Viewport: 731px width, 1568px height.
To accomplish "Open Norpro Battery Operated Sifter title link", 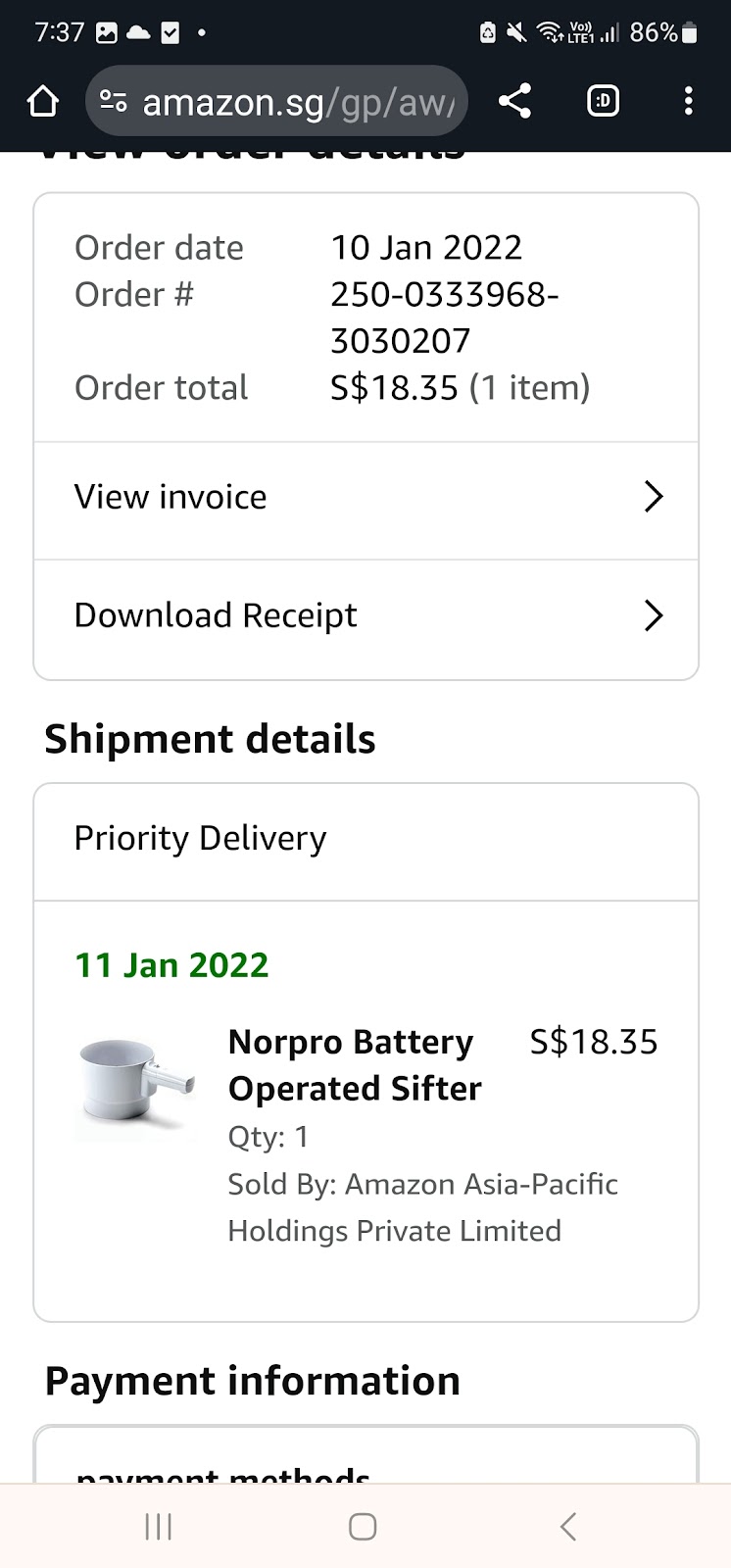I will 354,1065.
